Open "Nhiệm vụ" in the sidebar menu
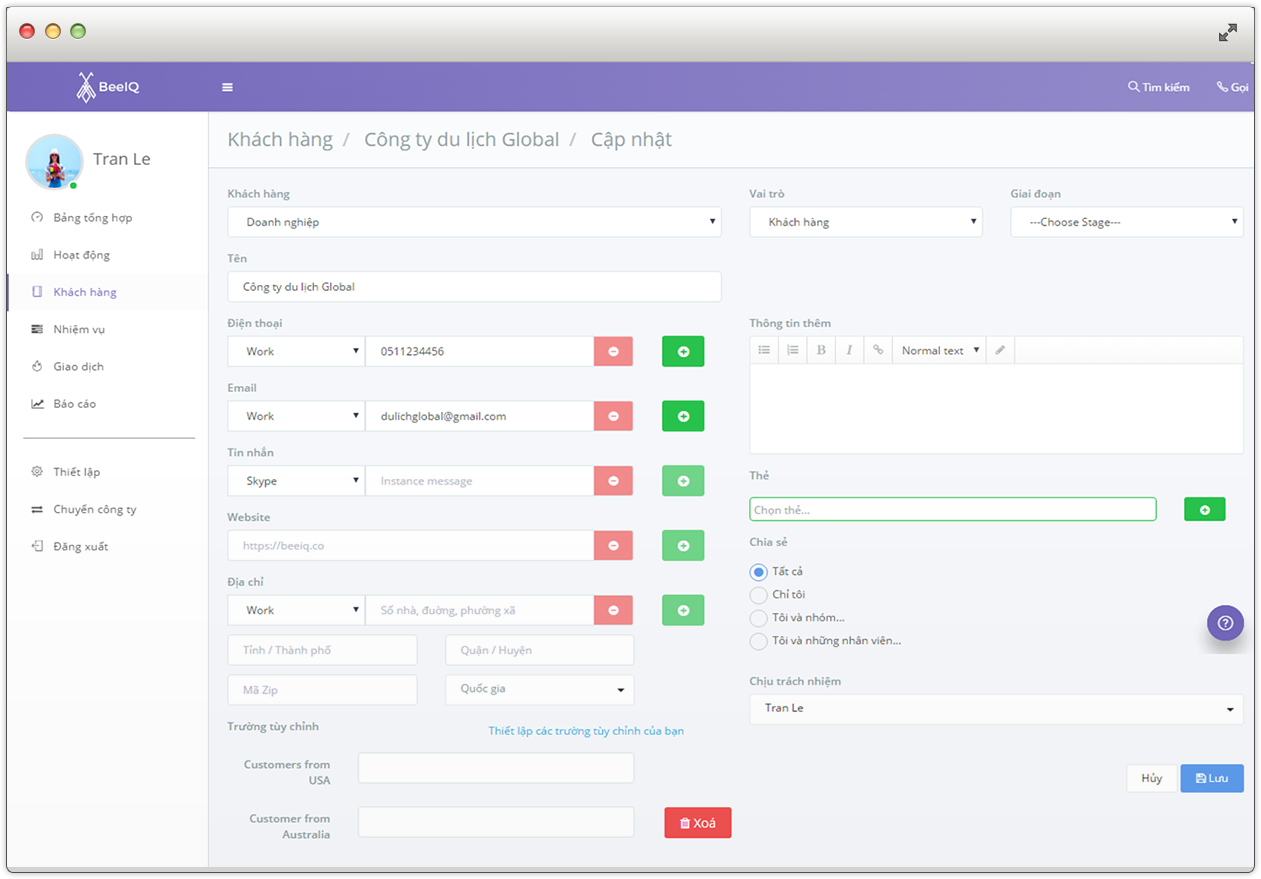Image resolution: width=1261 pixels, height=879 pixels. pyautogui.click(x=79, y=329)
